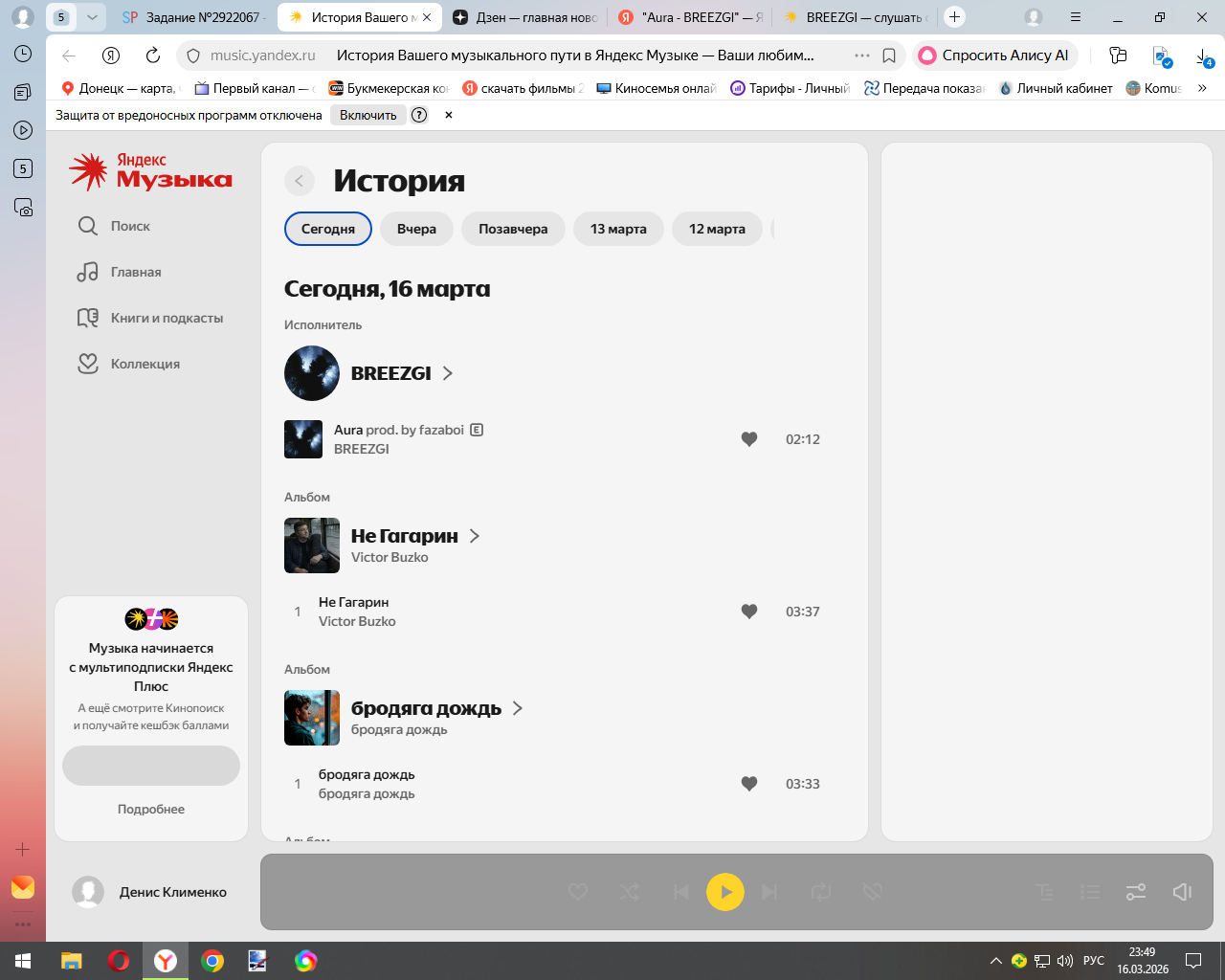Dismiss the malware protection notification bar
1225x980 pixels.
click(x=448, y=115)
